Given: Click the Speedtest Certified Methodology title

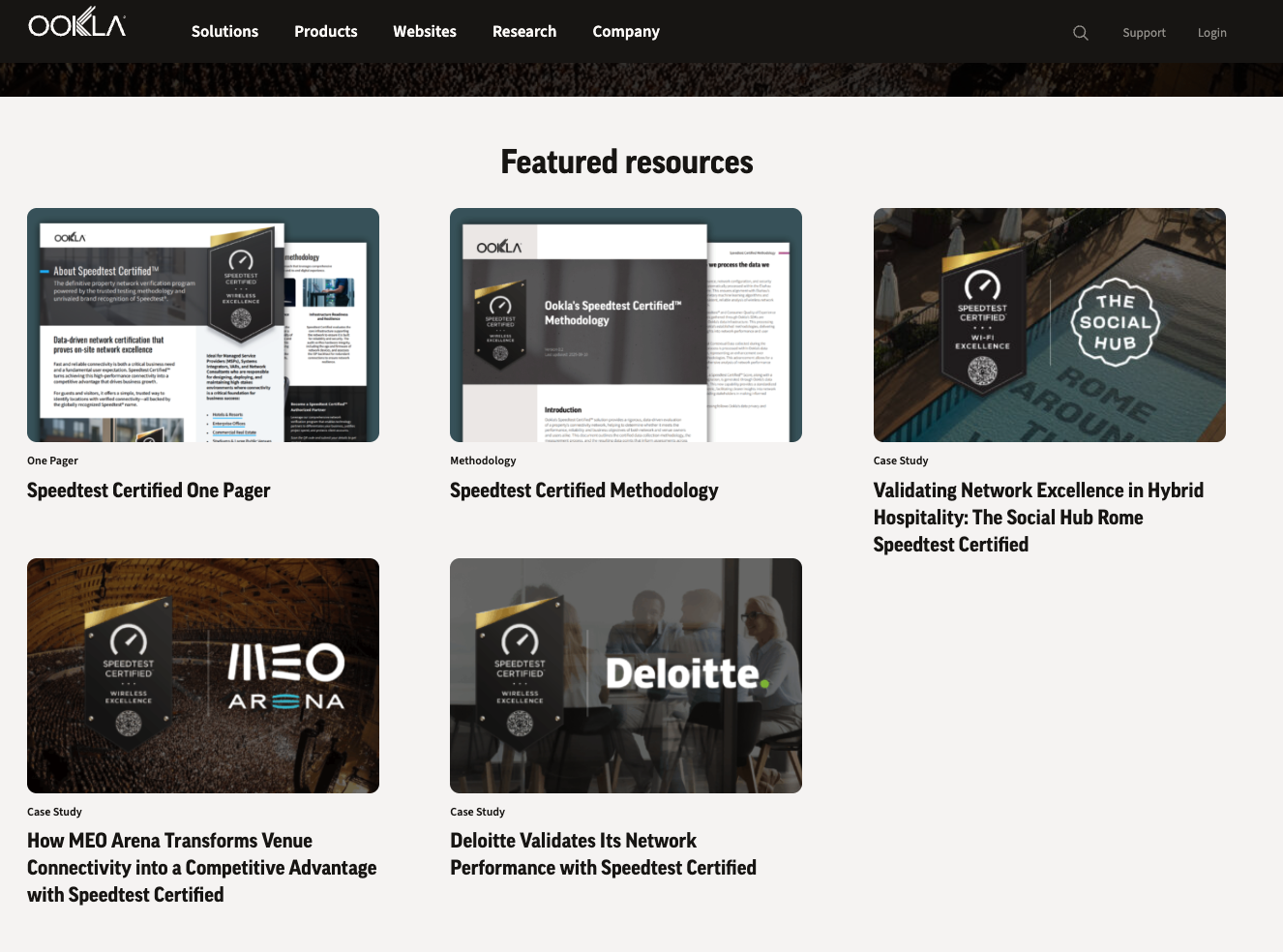Looking at the screenshot, I should (584, 491).
